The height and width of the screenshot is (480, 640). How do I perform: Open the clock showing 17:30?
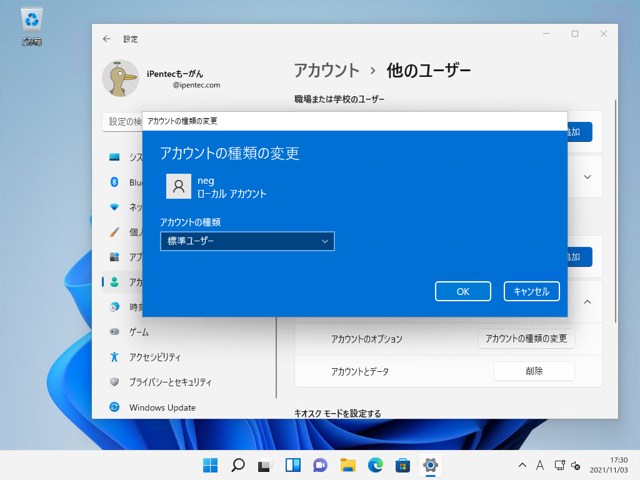point(609,465)
